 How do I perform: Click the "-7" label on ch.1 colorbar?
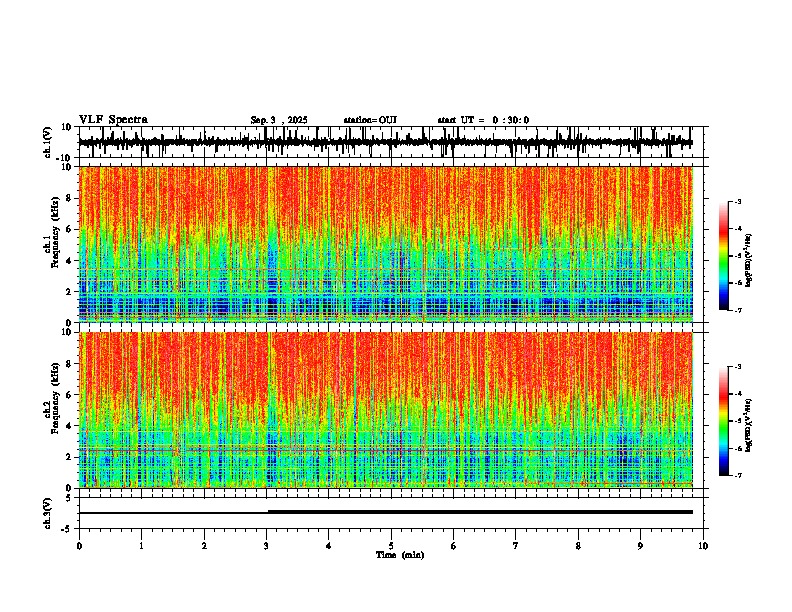(737, 310)
